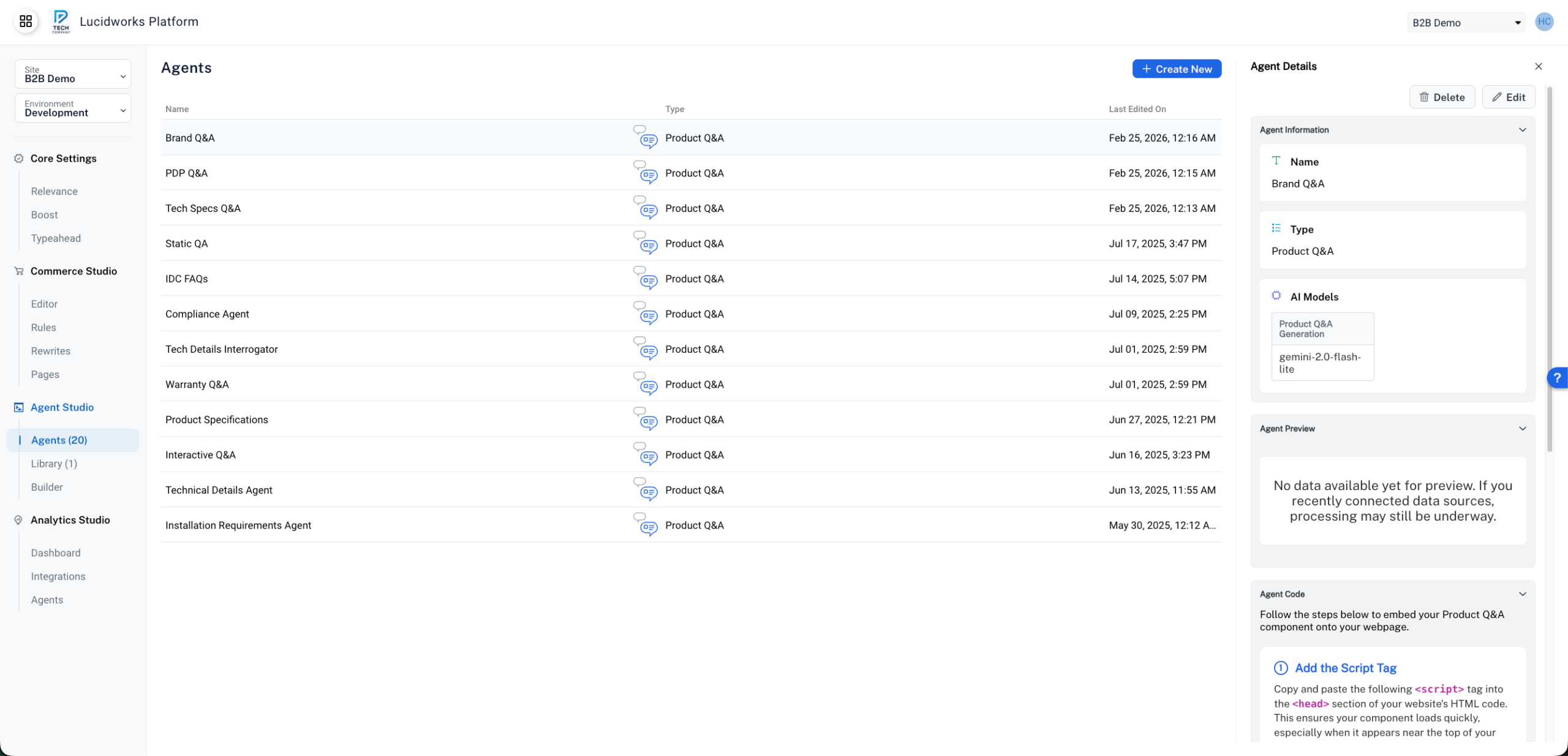Click the chat icon in Product Specifications row
Viewport: 1568px width, 756px height.
pos(646,419)
